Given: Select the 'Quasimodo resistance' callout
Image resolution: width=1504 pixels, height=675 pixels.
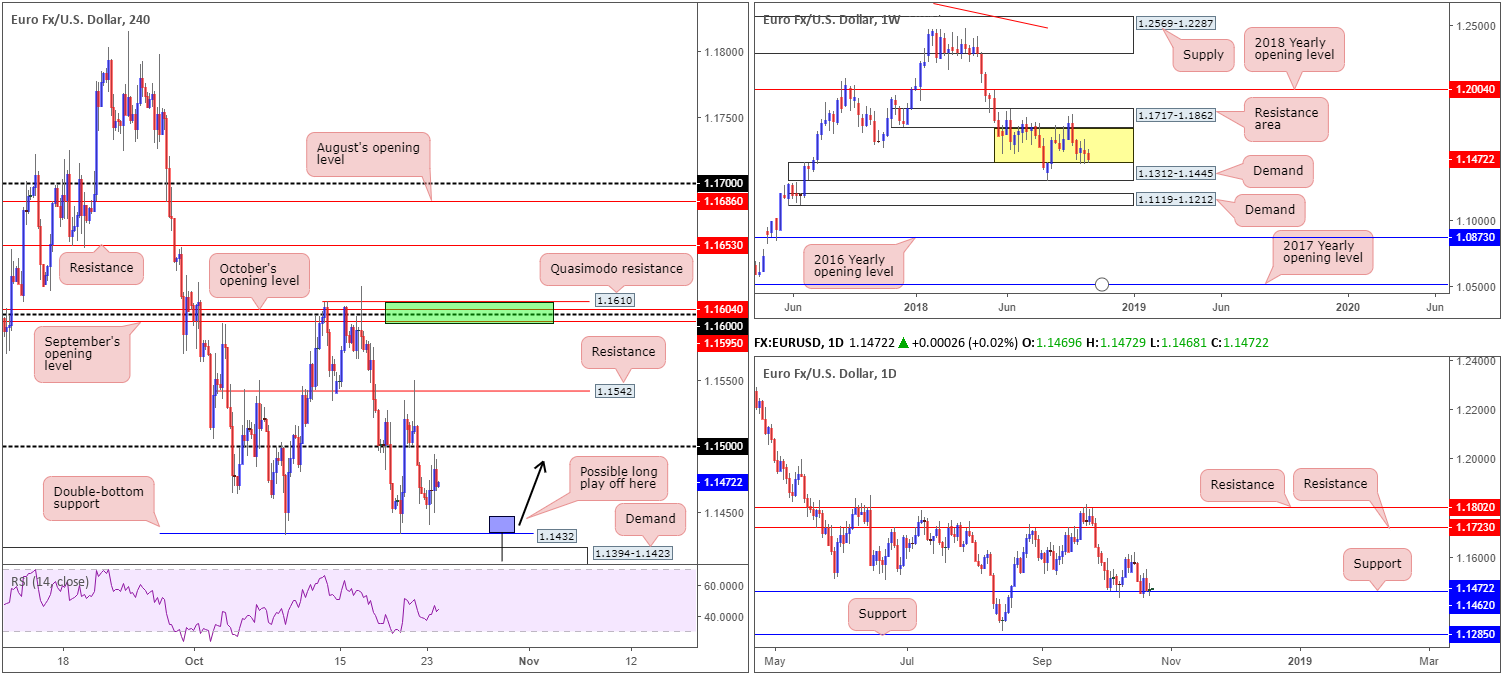Looking at the screenshot, I should (616, 268).
